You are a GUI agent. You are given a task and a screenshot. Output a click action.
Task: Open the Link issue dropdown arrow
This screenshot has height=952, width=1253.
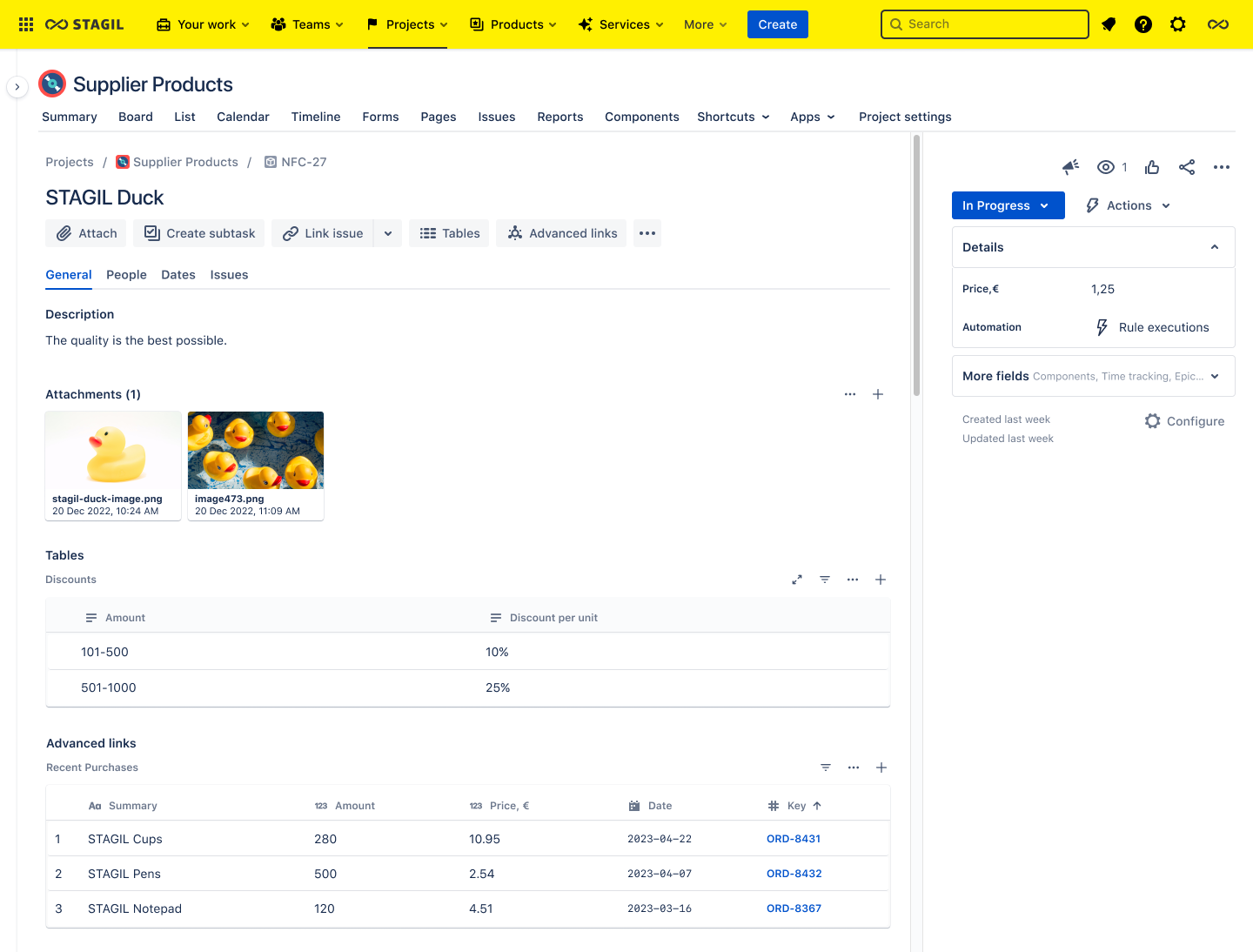pos(388,233)
